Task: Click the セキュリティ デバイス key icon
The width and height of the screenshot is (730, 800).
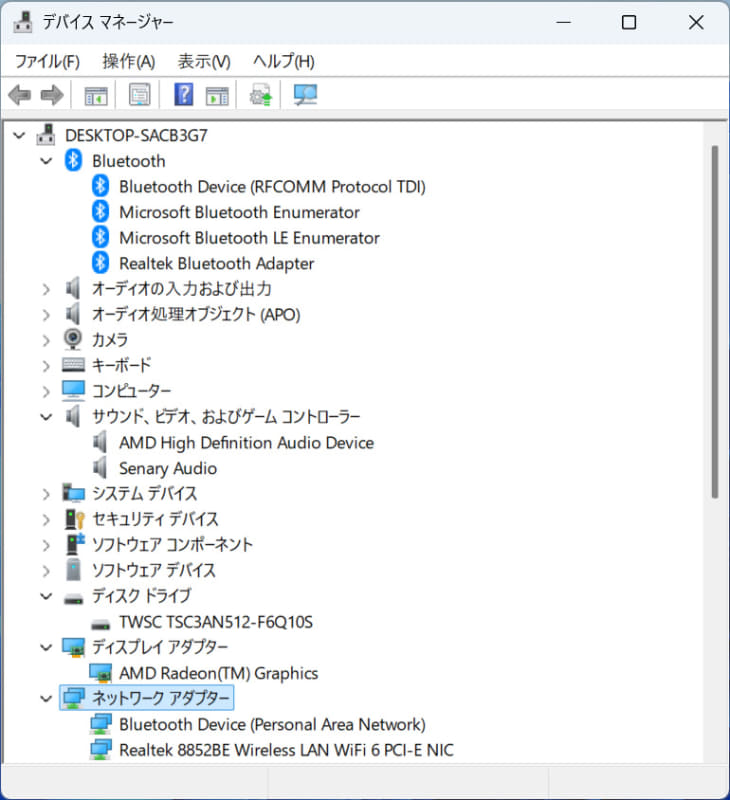Action: [x=74, y=519]
